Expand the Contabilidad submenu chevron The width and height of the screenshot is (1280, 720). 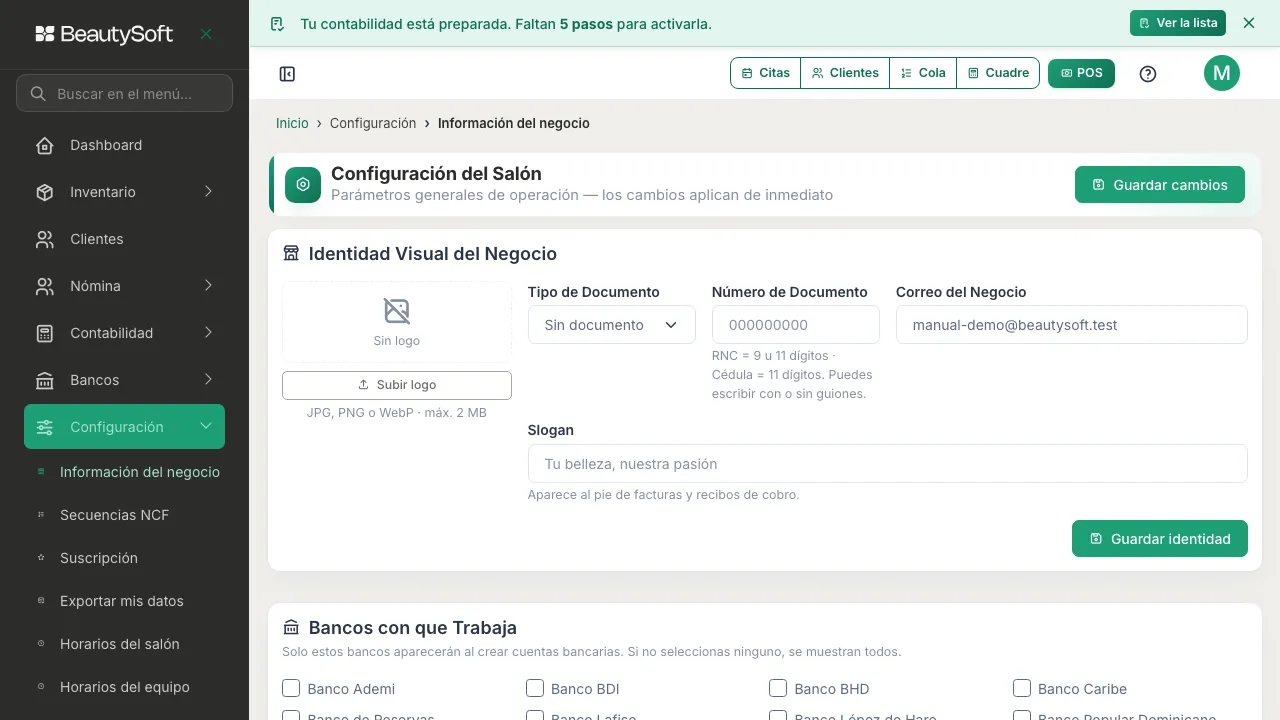pos(208,332)
